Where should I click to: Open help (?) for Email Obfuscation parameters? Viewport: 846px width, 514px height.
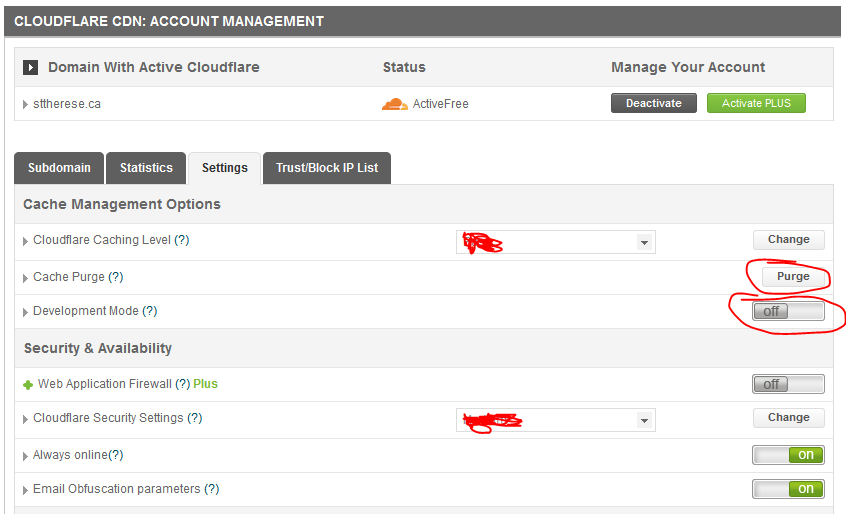click(x=211, y=489)
